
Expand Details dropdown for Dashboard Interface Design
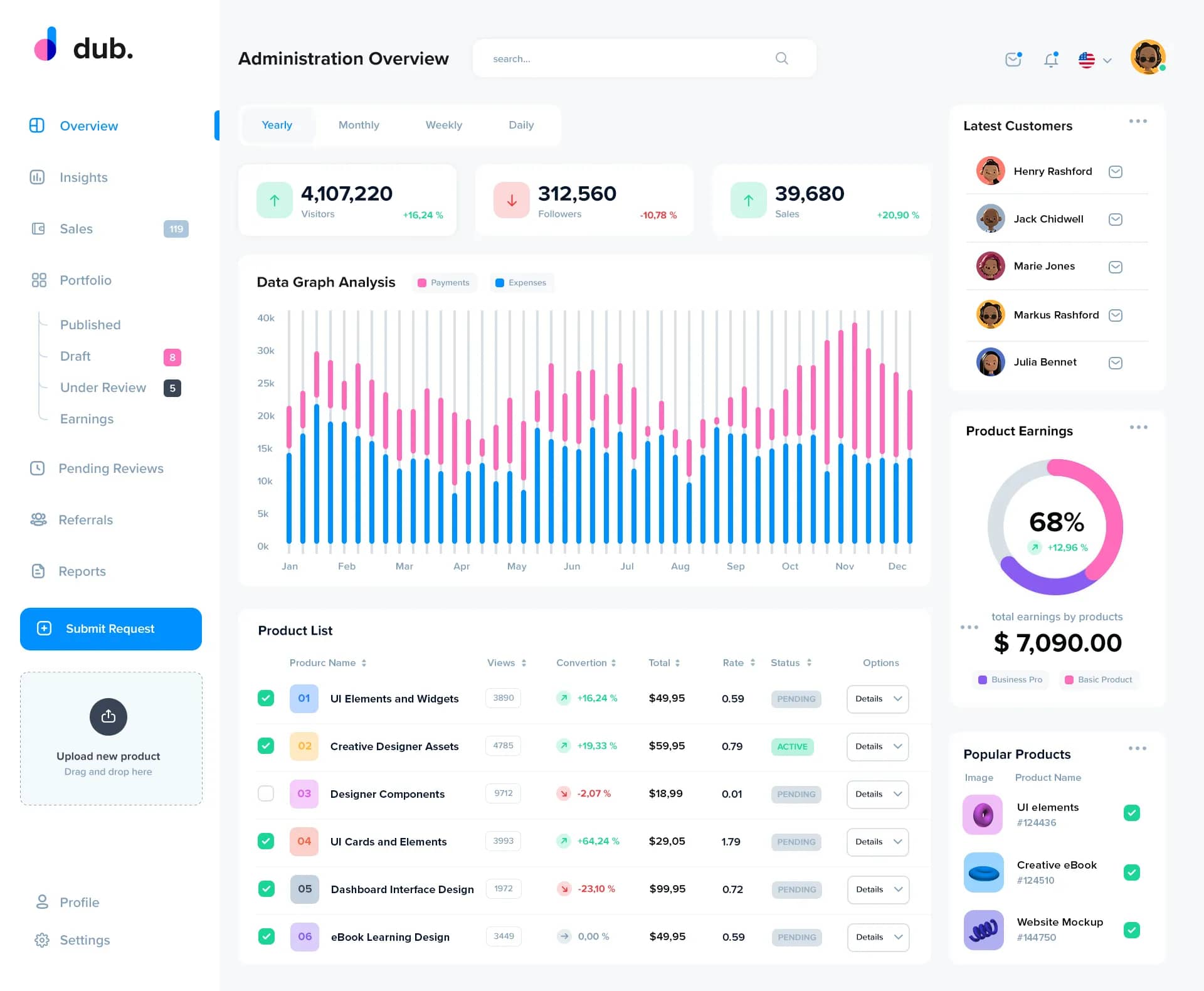tap(878, 889)
